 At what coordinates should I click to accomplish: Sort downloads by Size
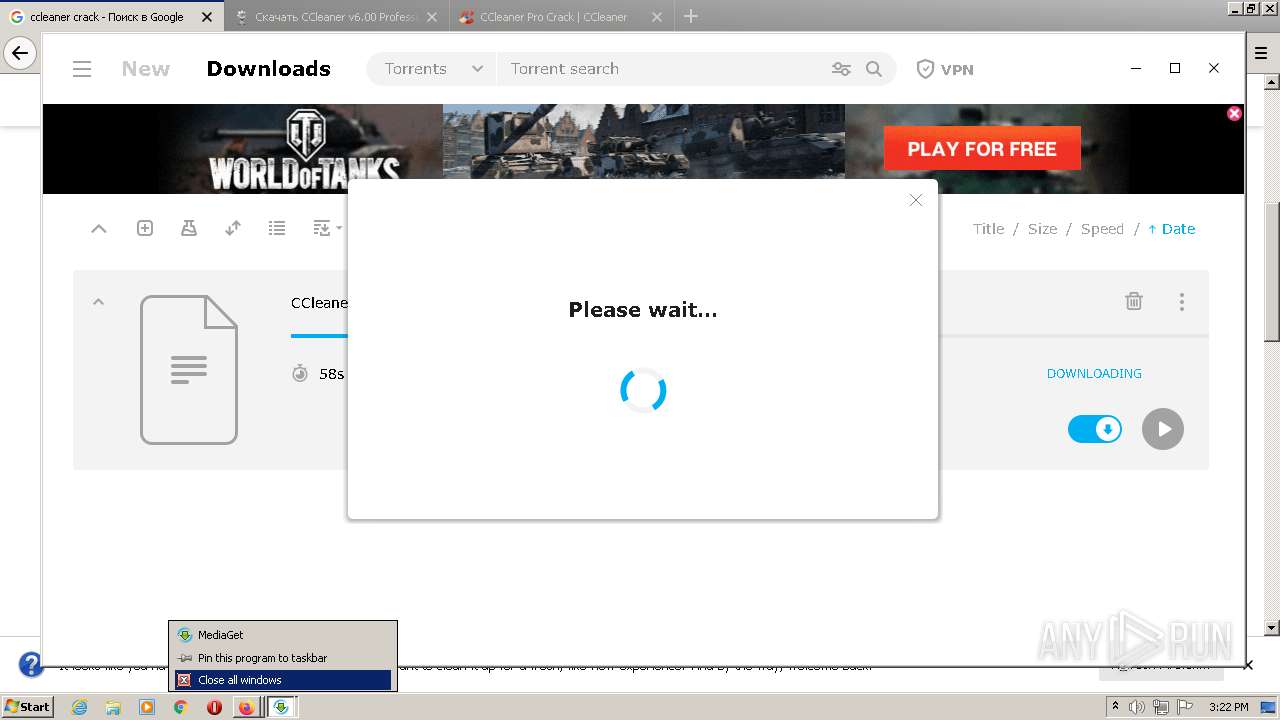(1042, 229)
